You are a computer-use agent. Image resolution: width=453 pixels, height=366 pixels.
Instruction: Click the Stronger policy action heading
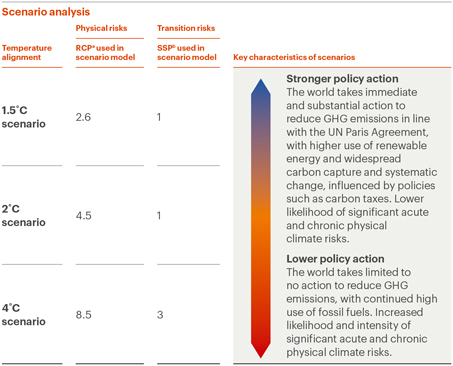(342, 79)
